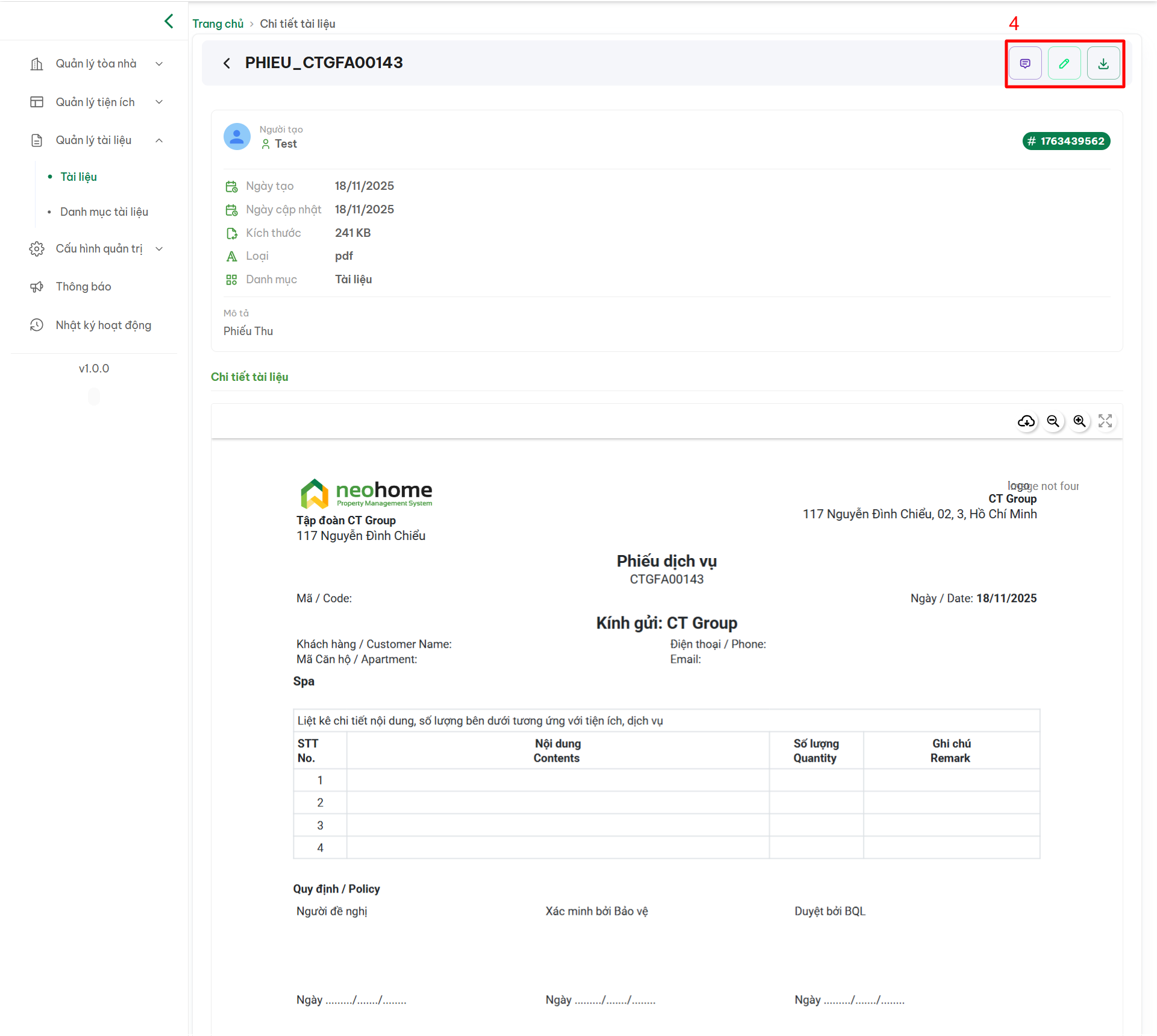This screenshot has width=1157, height=1036.
Task: Click the green edit pencil icon
Action: (x=1064, y=63)
